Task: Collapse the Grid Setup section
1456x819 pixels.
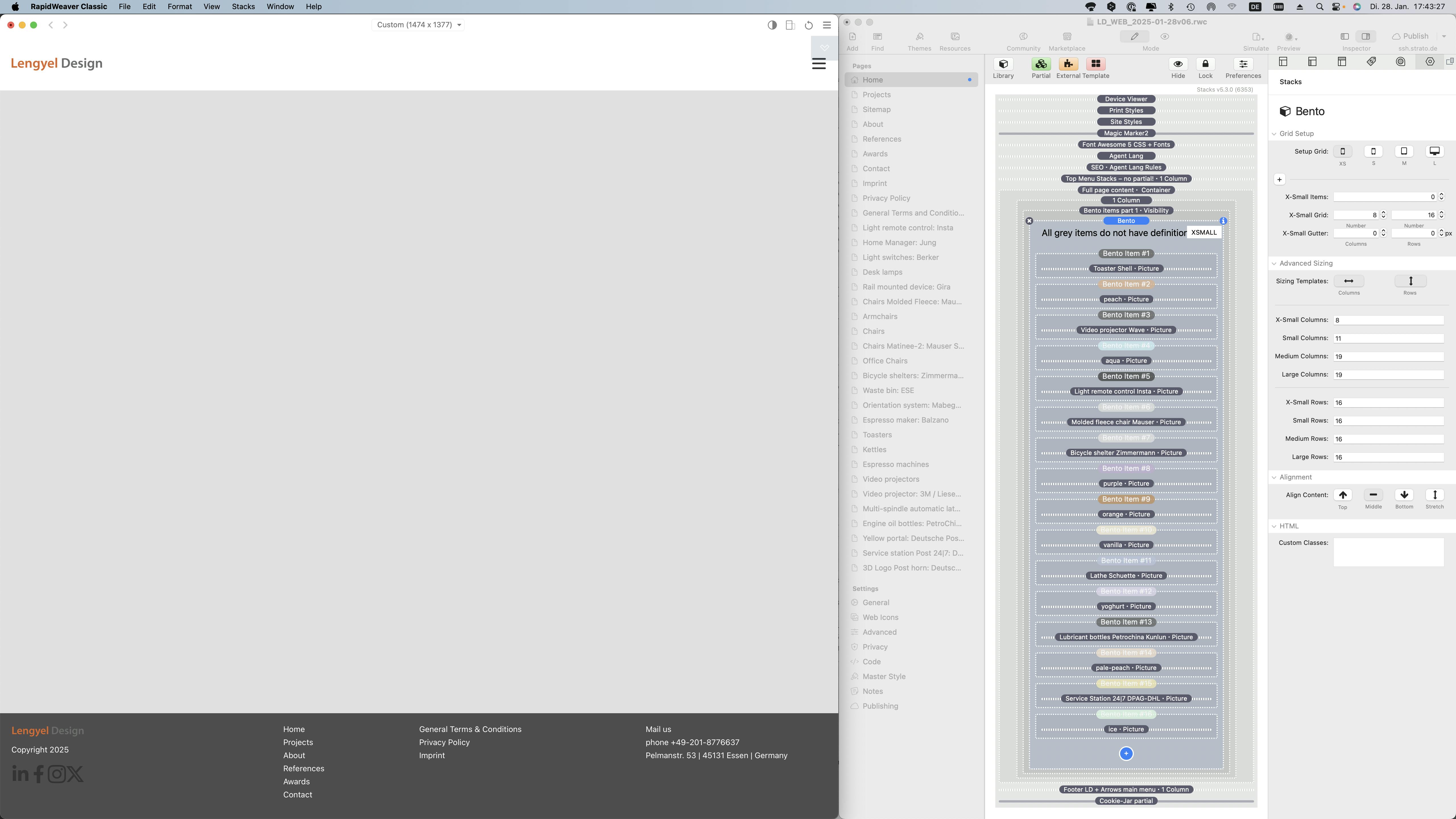Action: point(1275,134)
